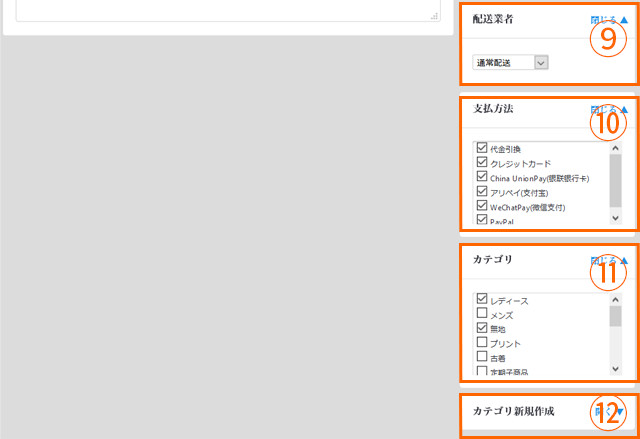The height and width of the screenshot is (439, 640).
Task: Uncheck the クレジットカード payment option
Action: click(482, 163)
